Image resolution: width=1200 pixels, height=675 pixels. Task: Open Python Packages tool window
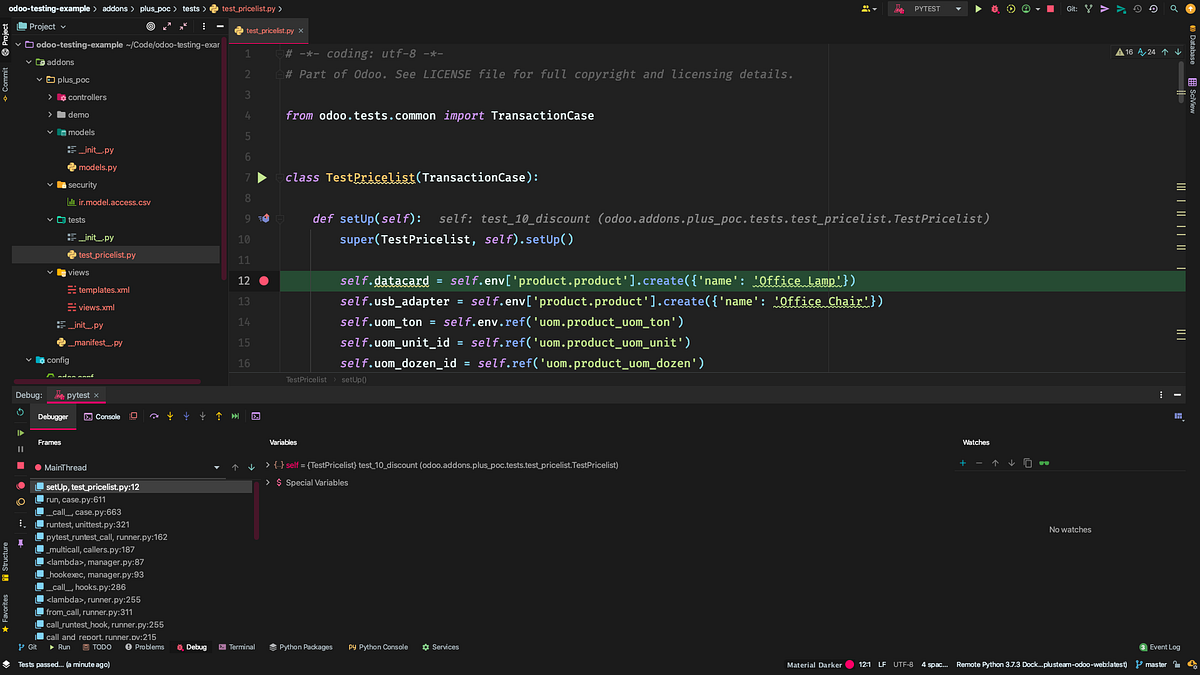tap(301, 647)
